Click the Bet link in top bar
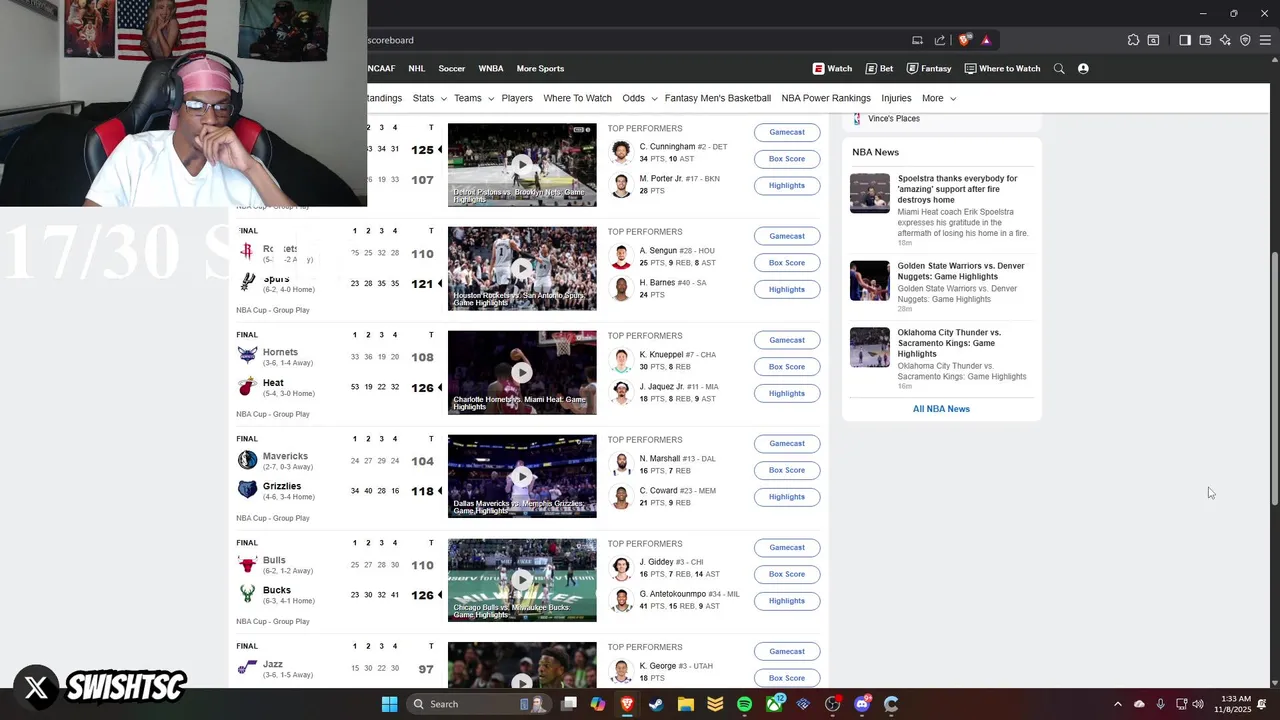This screenshot has height=720, width=1280. pos(879,69)
